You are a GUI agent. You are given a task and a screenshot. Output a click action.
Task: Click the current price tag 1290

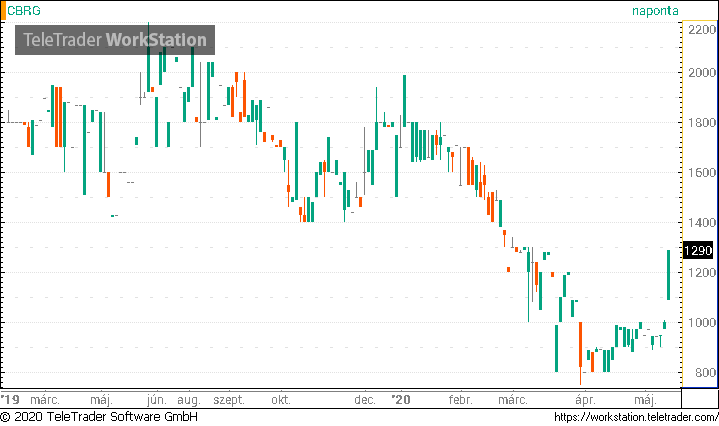pyautogui.click(x=697, y=251)
